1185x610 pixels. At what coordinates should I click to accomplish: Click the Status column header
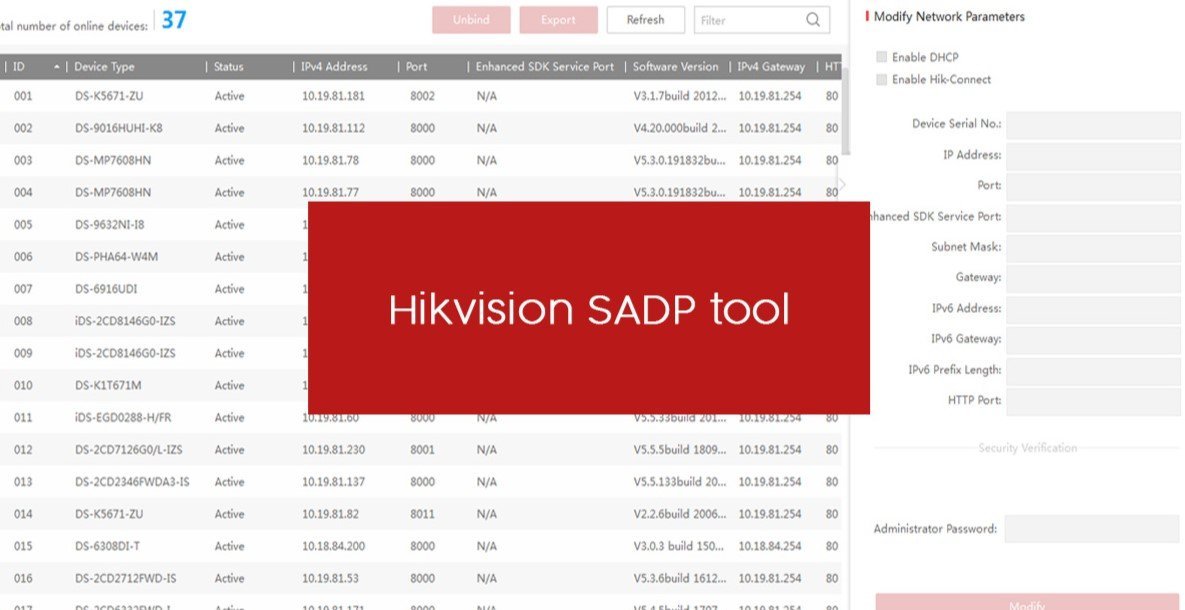click(229, 67)
